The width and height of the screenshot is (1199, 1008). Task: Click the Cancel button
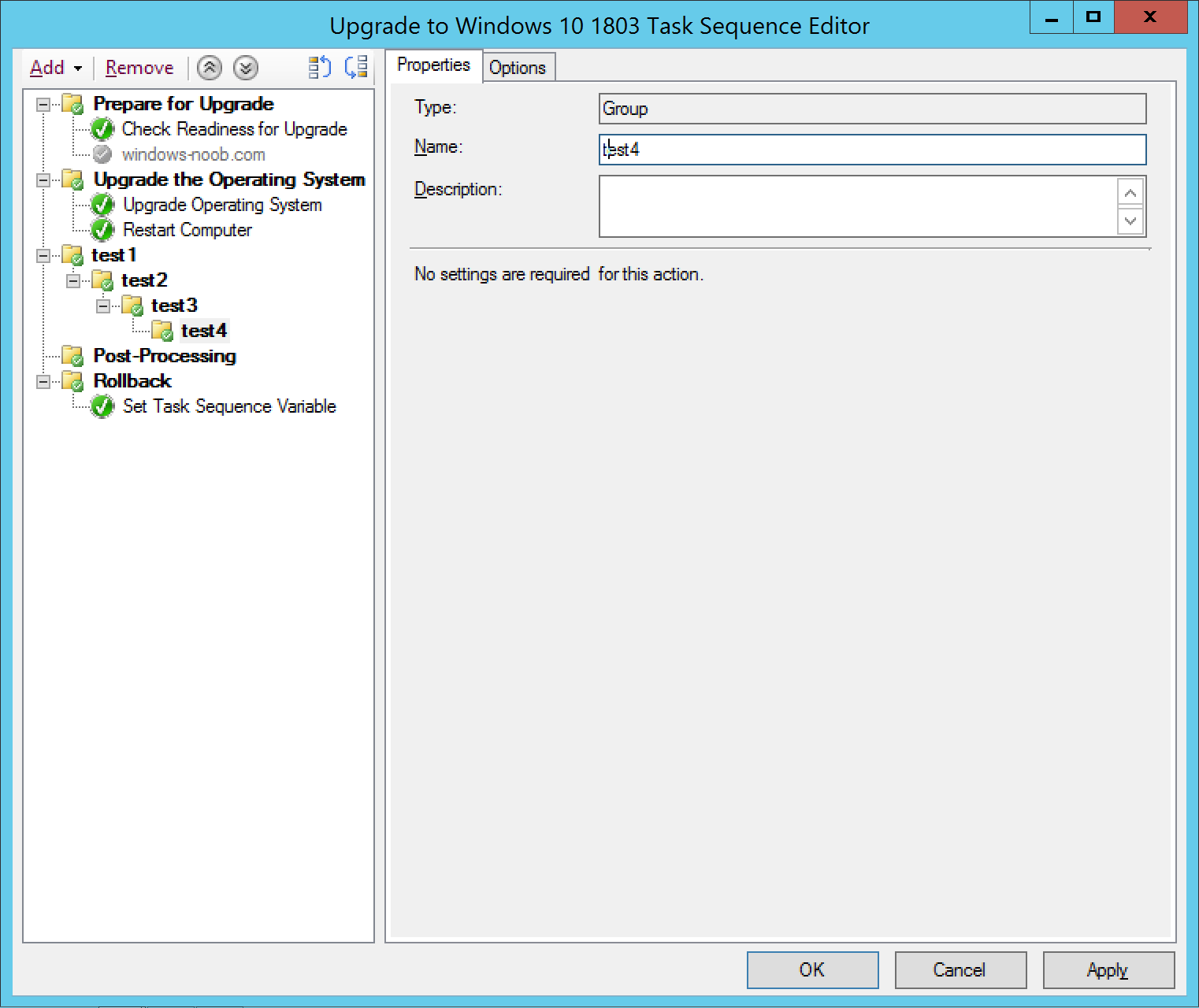(x=960, y=969)
